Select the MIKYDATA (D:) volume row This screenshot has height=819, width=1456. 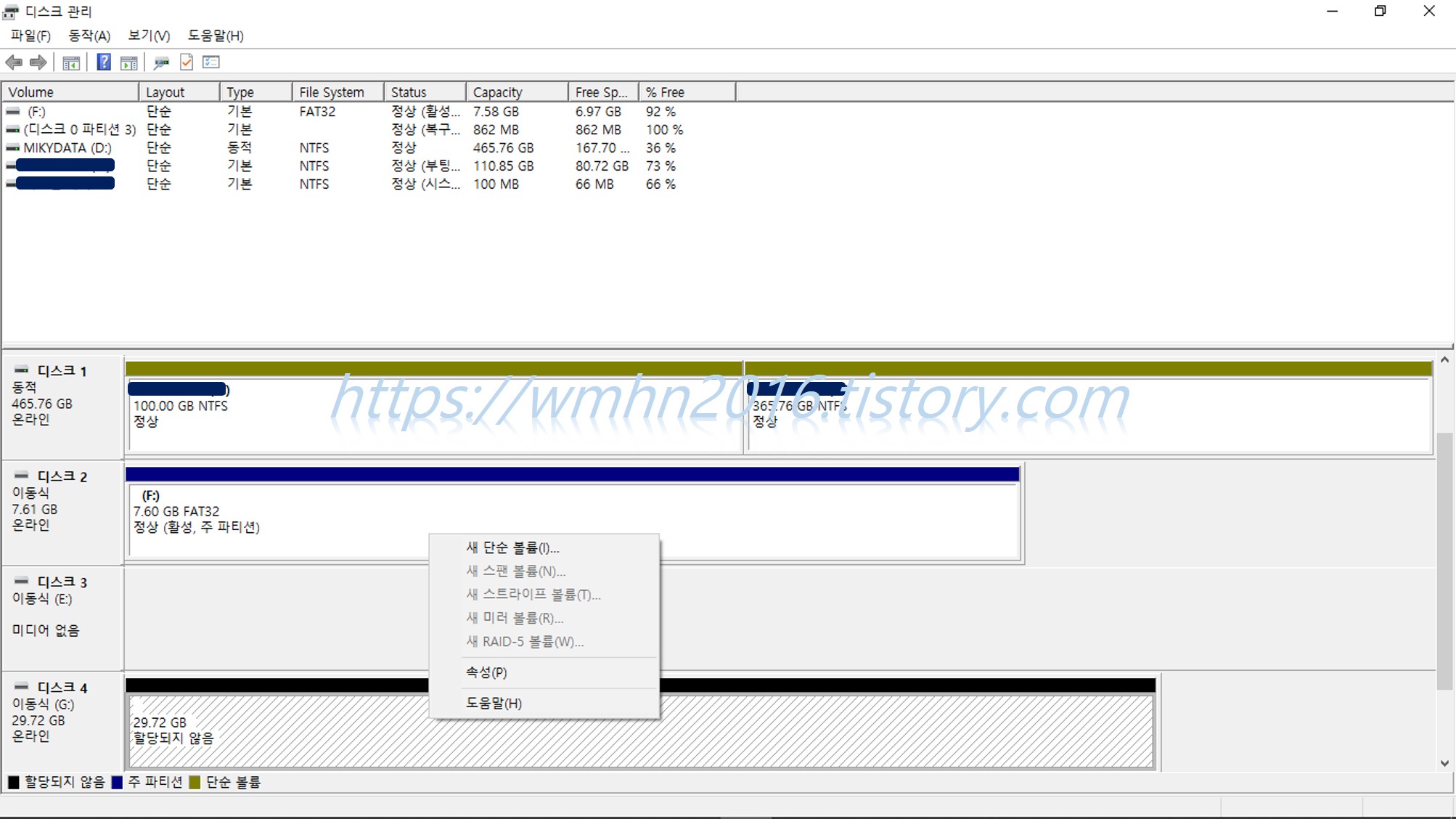(67, 147)
